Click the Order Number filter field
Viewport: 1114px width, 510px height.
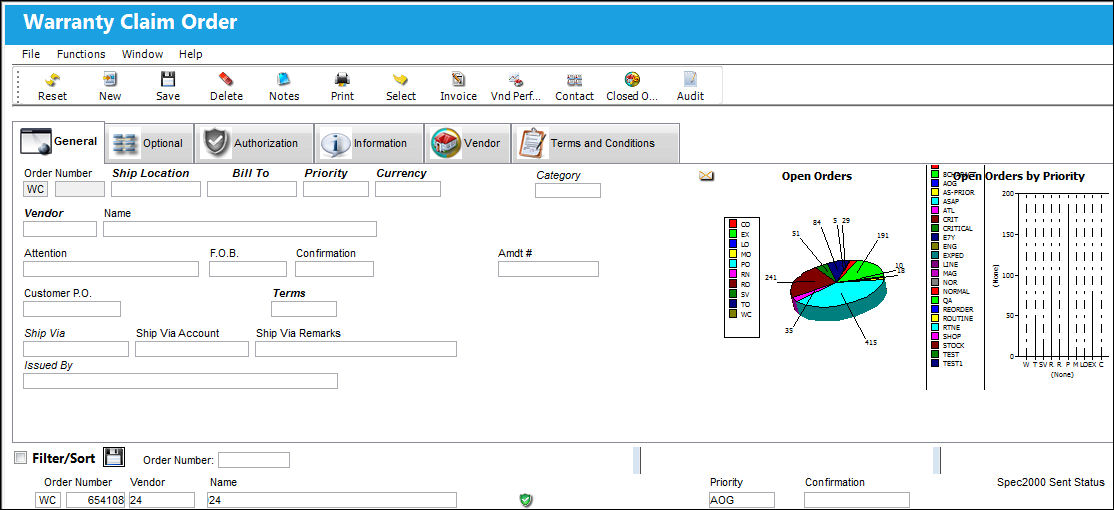click(254, 460)
